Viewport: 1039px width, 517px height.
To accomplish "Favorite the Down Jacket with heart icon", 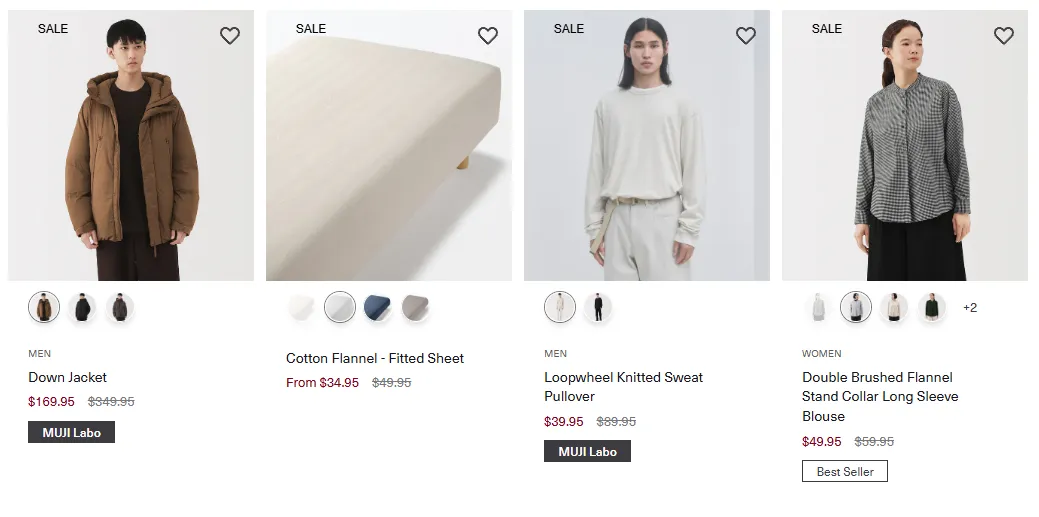I will pos(230,36).
